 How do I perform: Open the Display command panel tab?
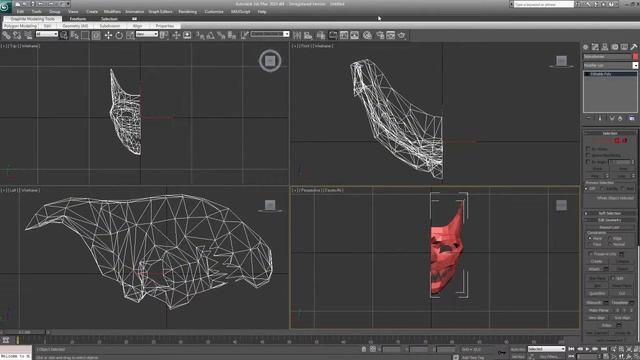pos(624,47)
